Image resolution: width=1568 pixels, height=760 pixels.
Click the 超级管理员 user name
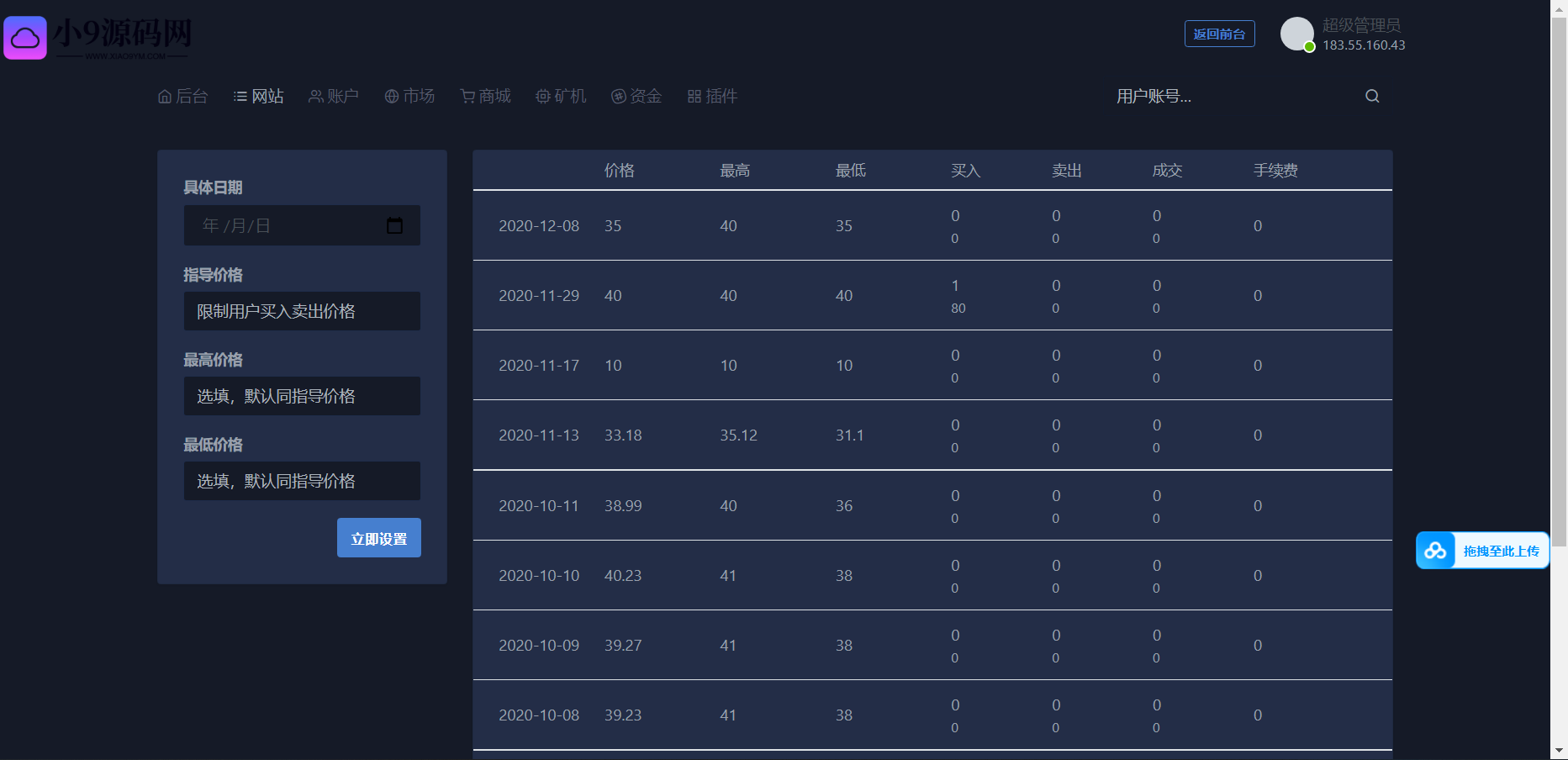click(1362, 25)
